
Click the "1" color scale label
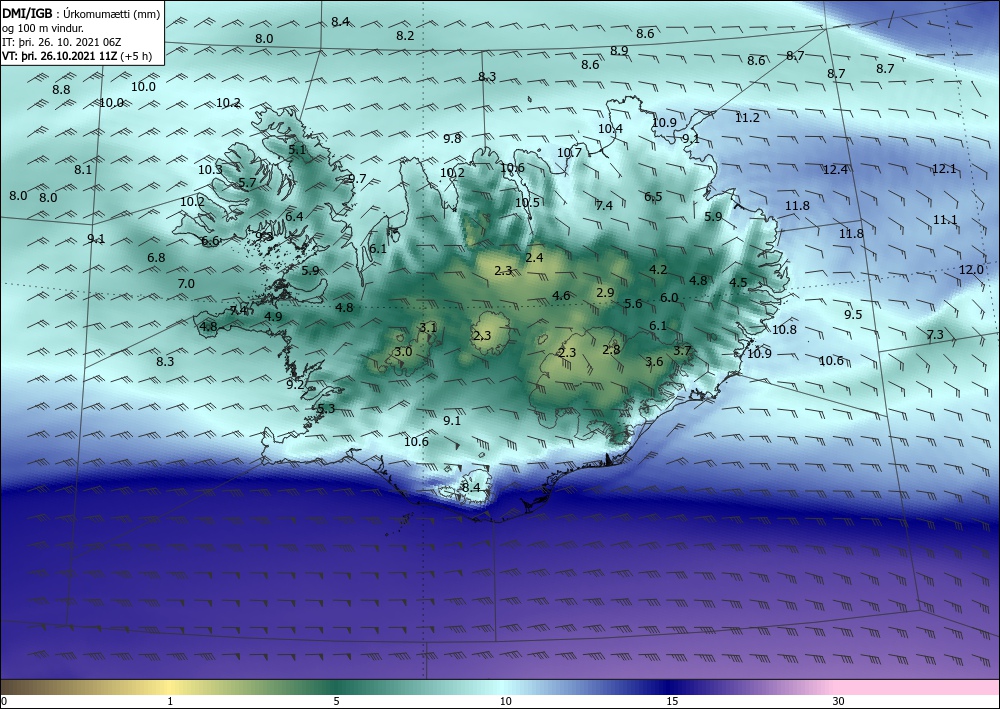170,702
